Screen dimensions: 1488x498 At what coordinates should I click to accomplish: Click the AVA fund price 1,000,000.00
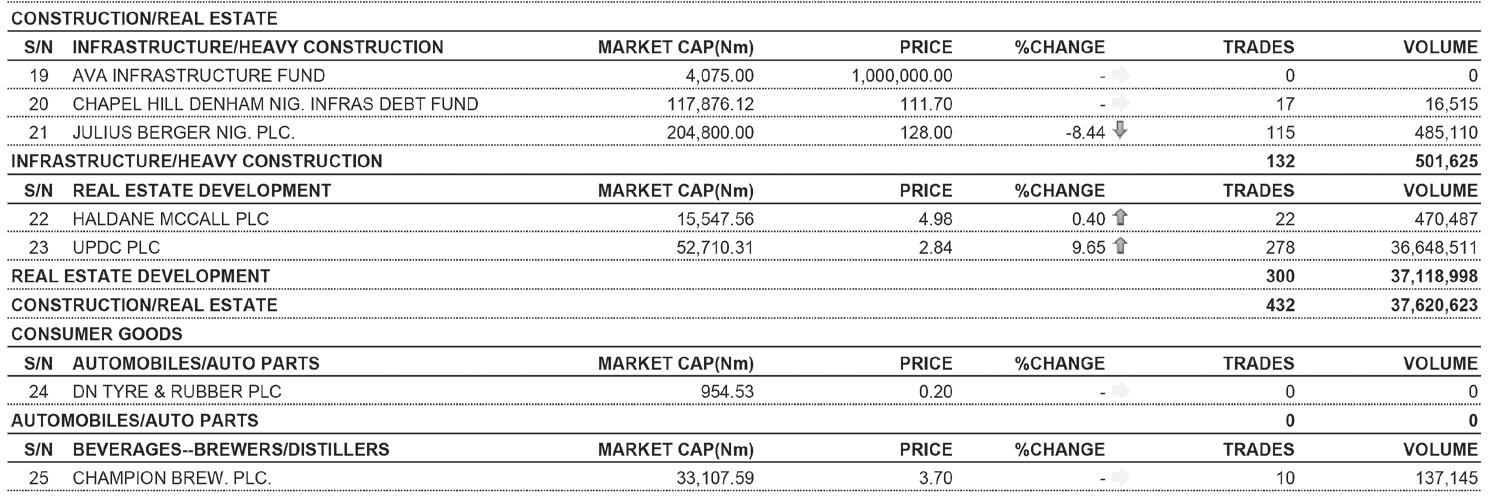(901, 75)
